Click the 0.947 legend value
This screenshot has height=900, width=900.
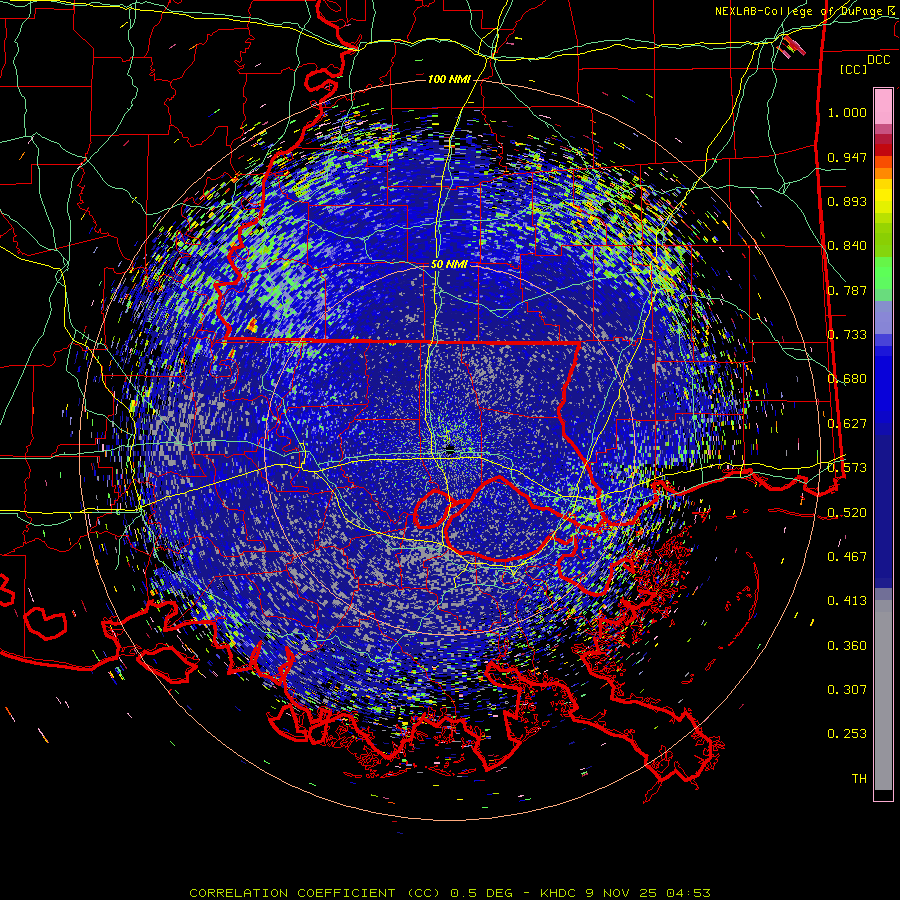(847, 157)
